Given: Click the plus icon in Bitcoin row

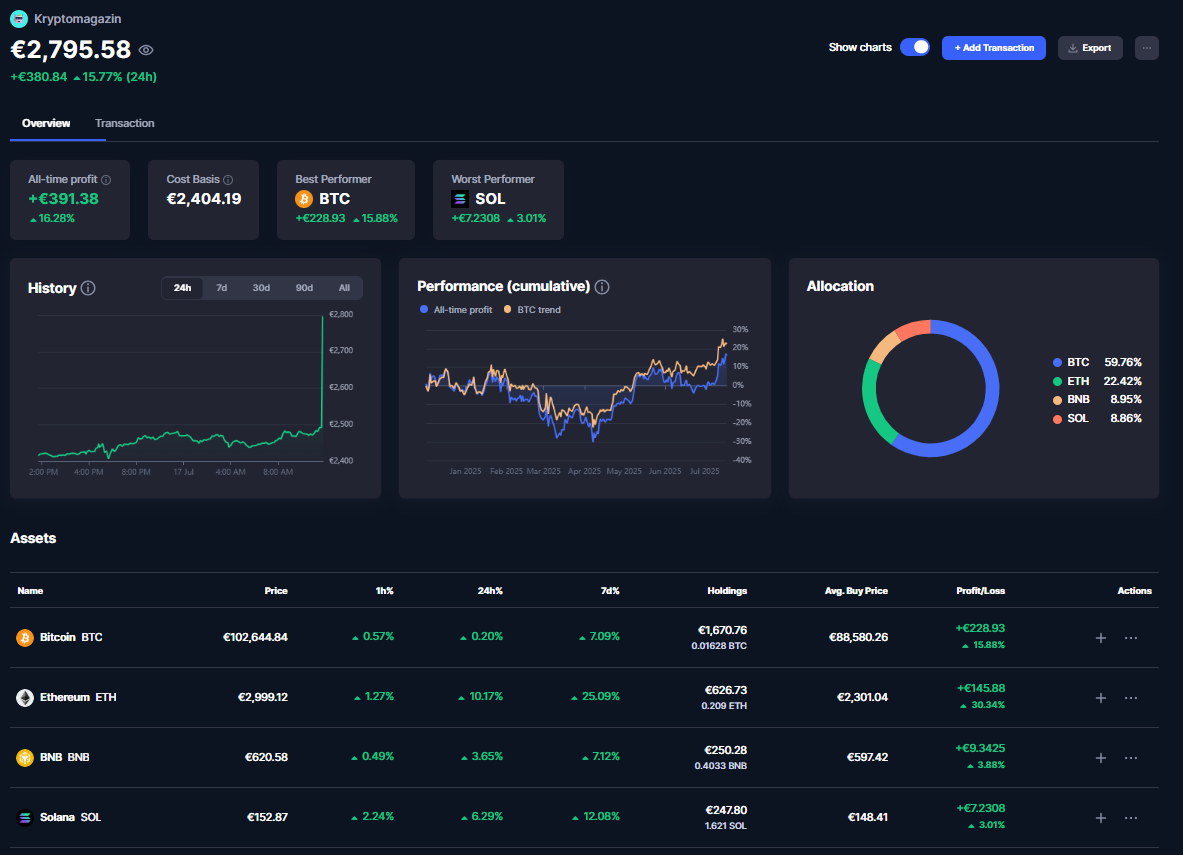Looking at the screenshot, I should pyautogui.click(x=1101, y=638).
